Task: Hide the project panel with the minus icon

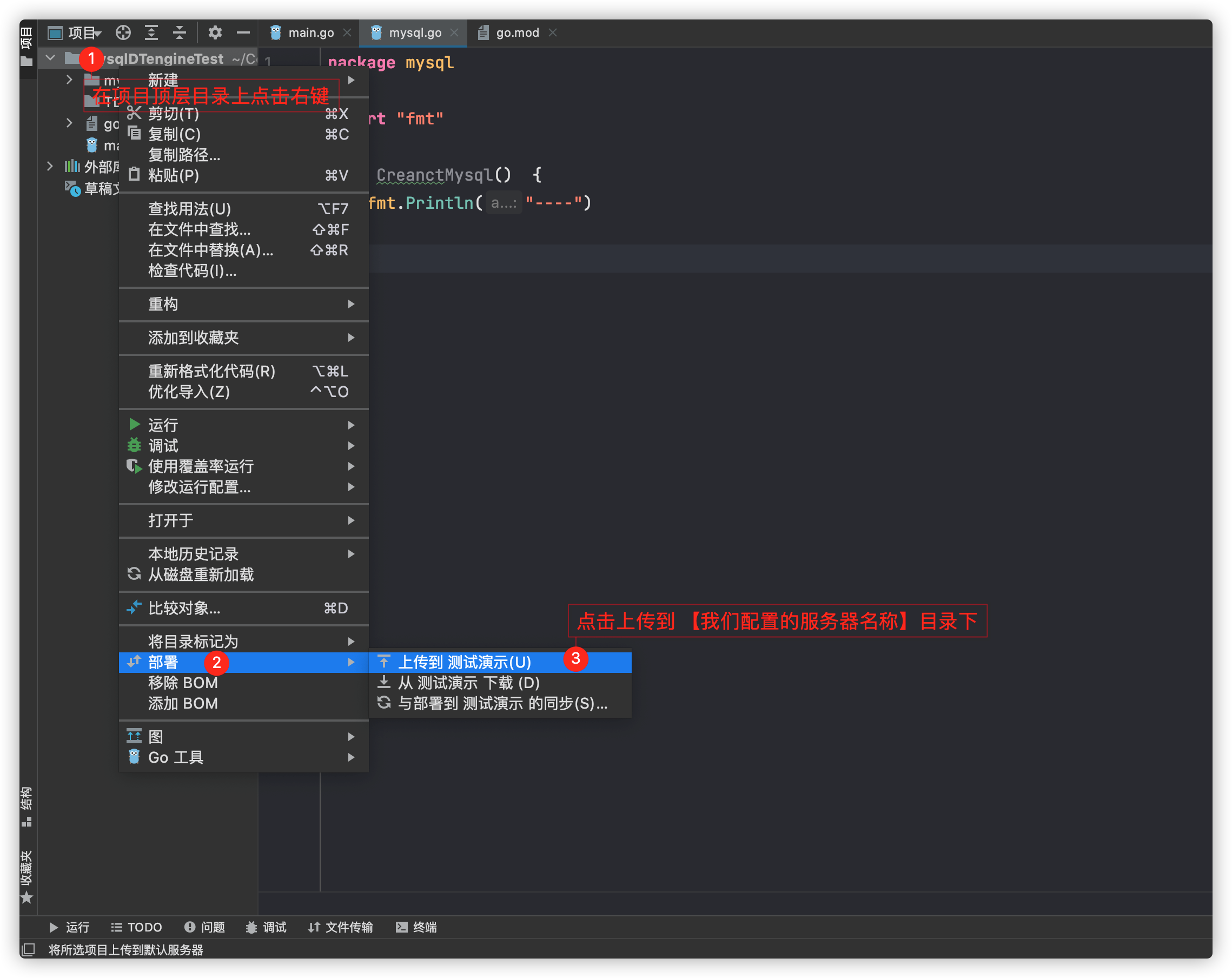Action: [243, 32]
